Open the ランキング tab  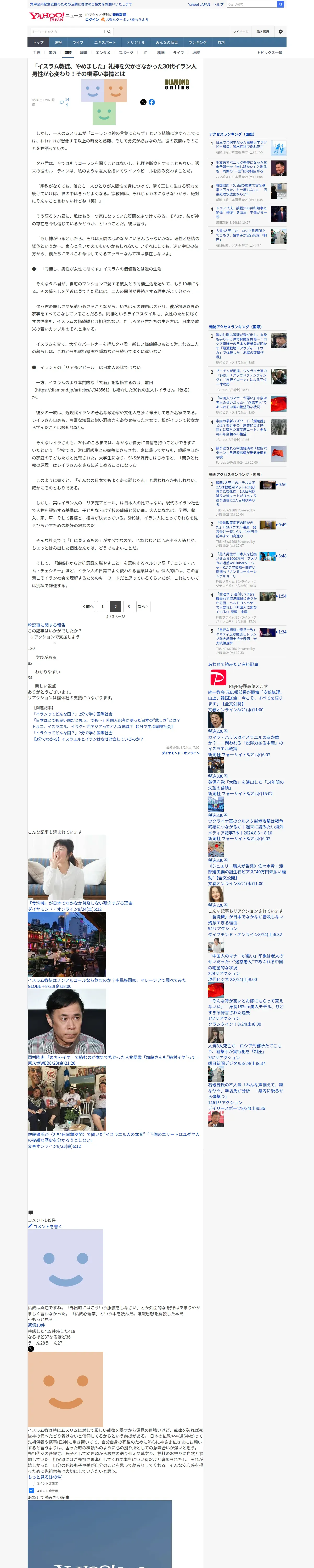tap(198, 43)
